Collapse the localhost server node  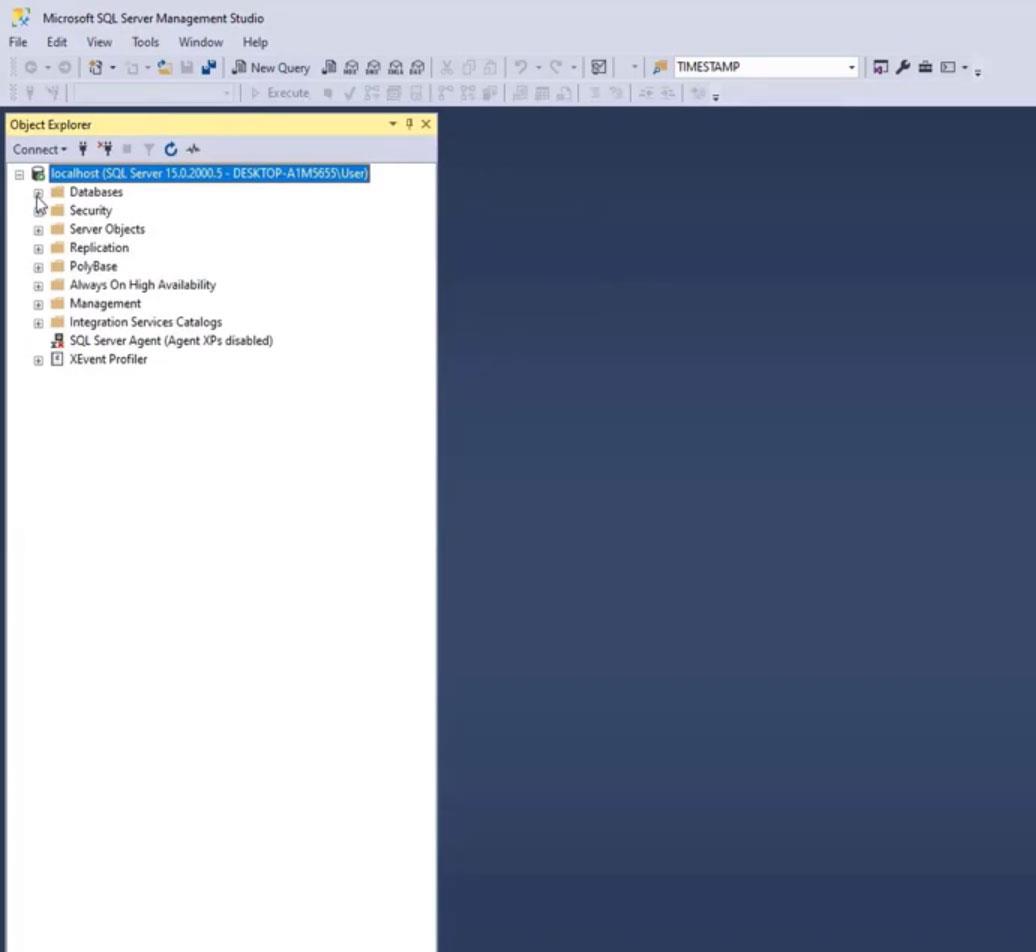pyautogui.click(x=19, y=174)
